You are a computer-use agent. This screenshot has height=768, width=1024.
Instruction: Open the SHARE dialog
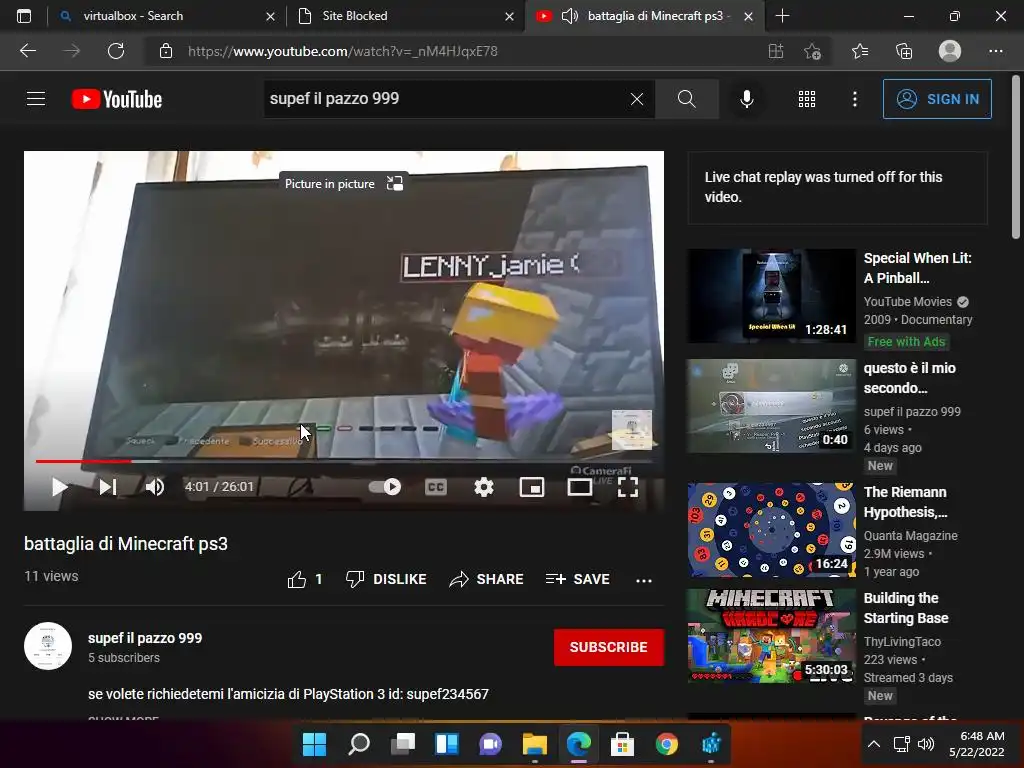click(487, 579)
